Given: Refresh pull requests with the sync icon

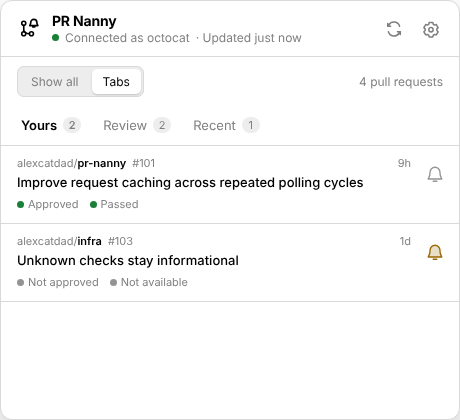Looking at the screenshot, I should [x=394, y=29].
